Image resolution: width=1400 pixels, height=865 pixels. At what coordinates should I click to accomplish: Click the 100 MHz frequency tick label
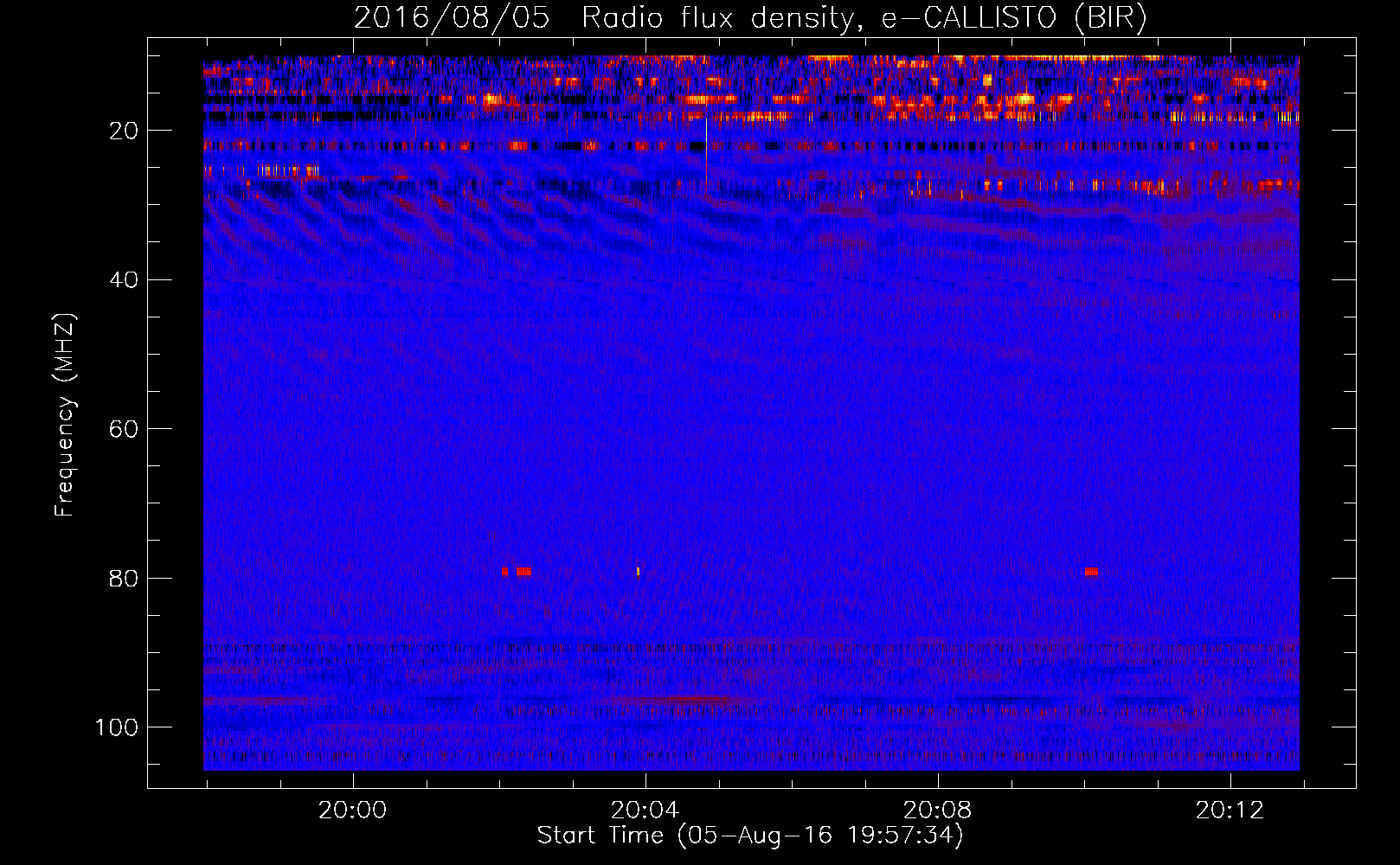point(117,727)
